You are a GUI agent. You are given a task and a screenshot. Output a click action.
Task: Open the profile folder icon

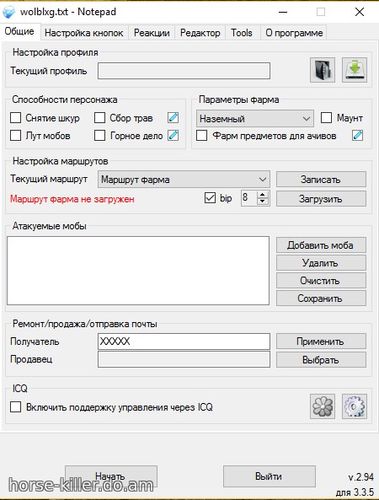[x=322, y=70]
